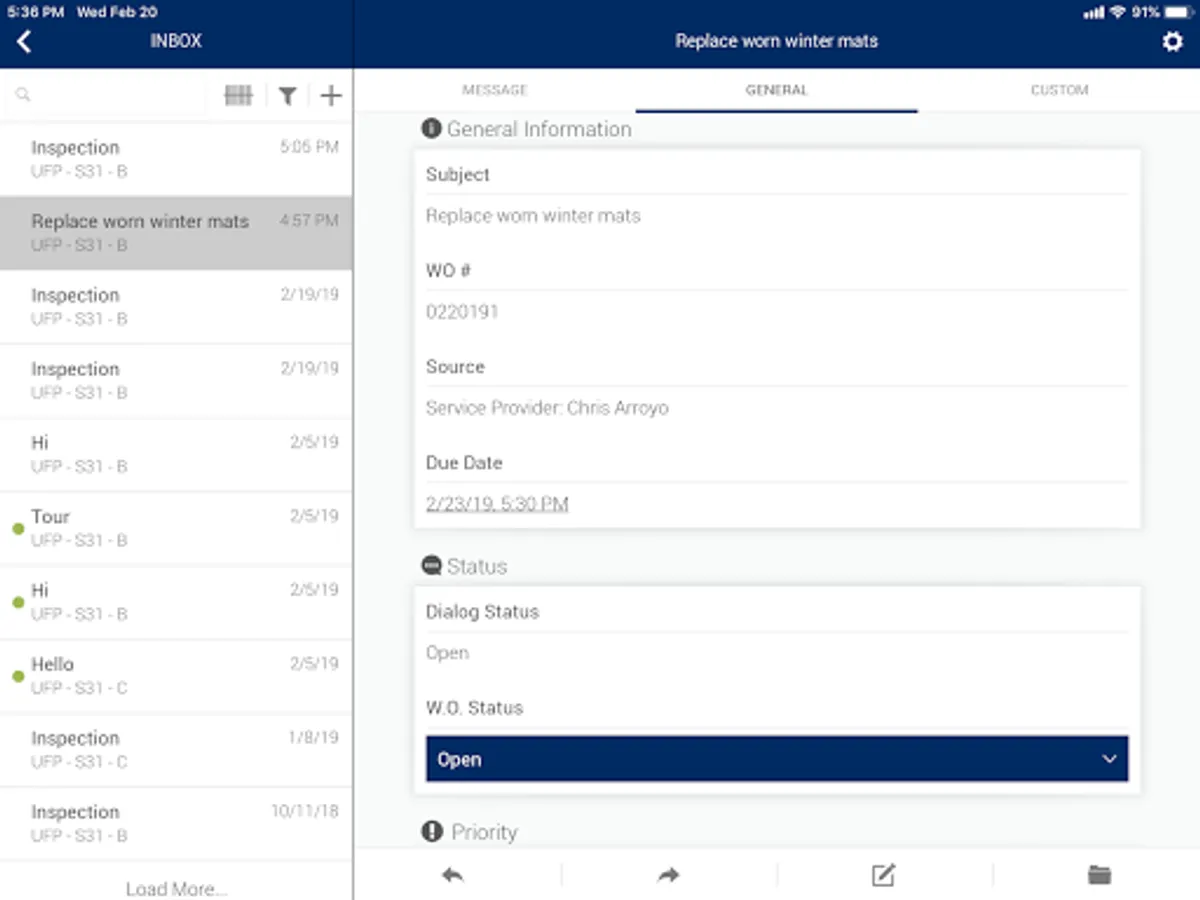
Task: Tap the forward arrow icon
Action: 668,875
